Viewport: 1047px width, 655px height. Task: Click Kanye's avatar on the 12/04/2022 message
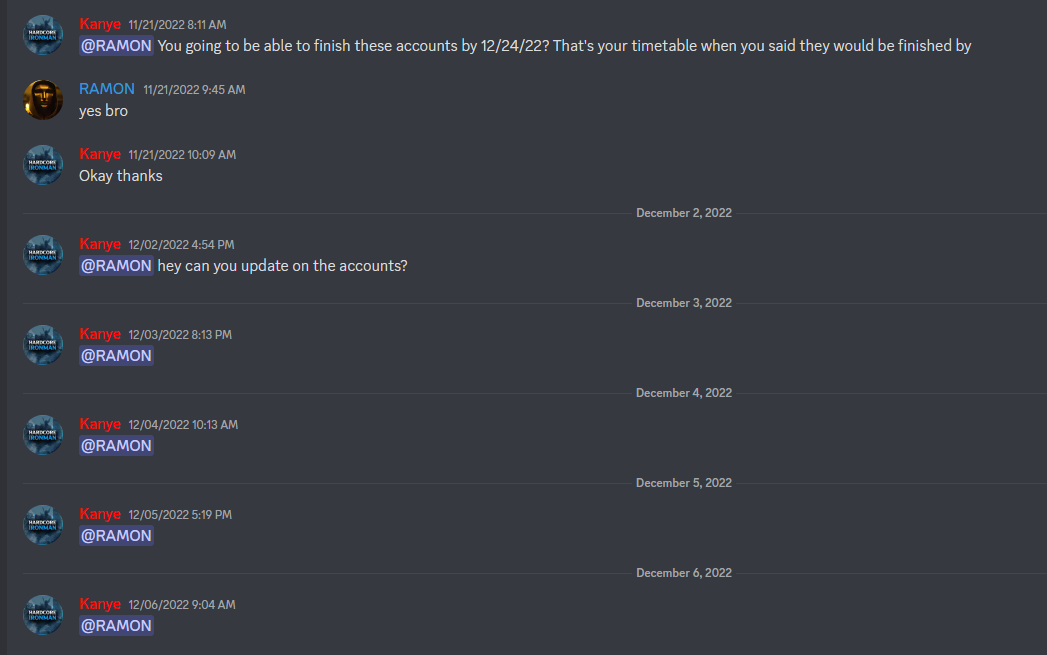(43, 435)
